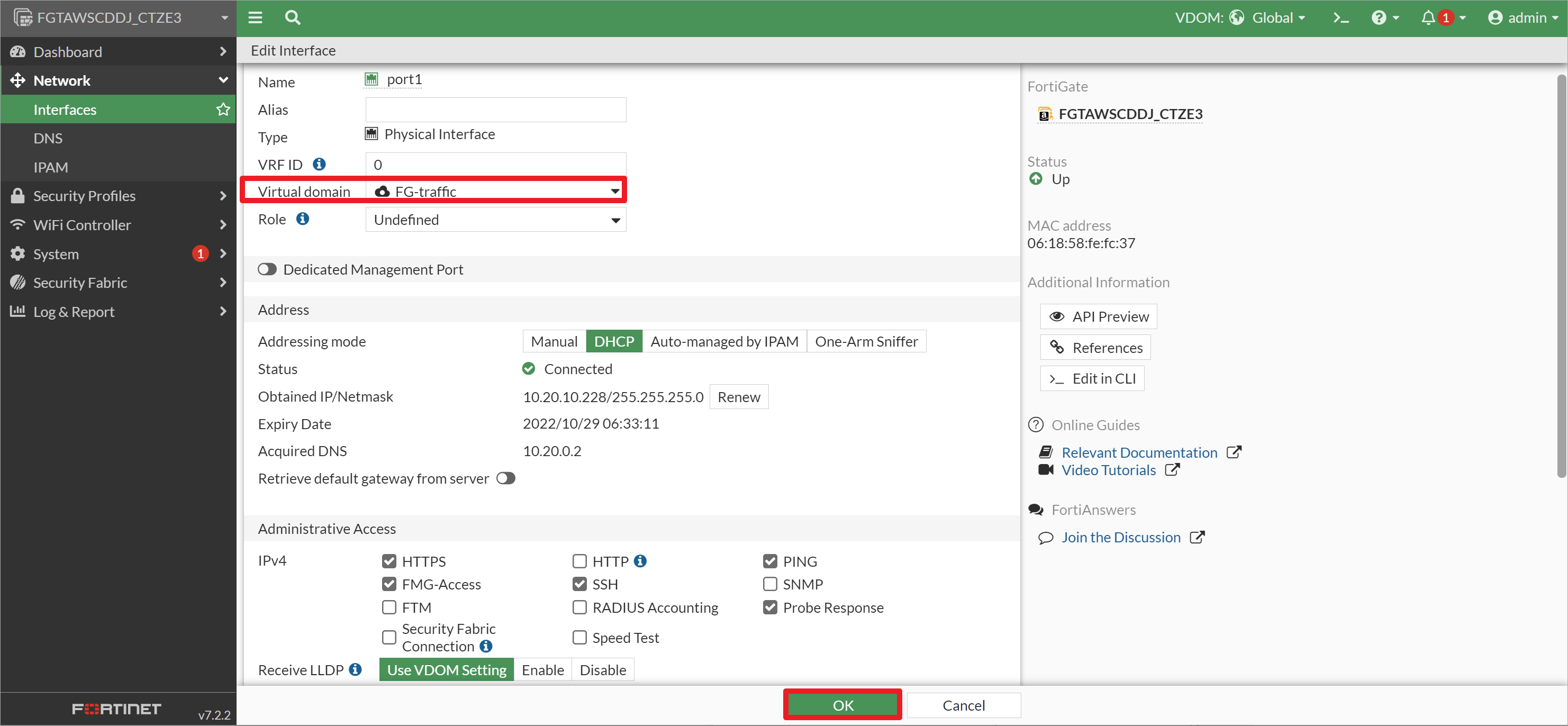Toggle Retrieve default gateway from server
Screen dimensions: 1568x726
(x=506, y=478)
